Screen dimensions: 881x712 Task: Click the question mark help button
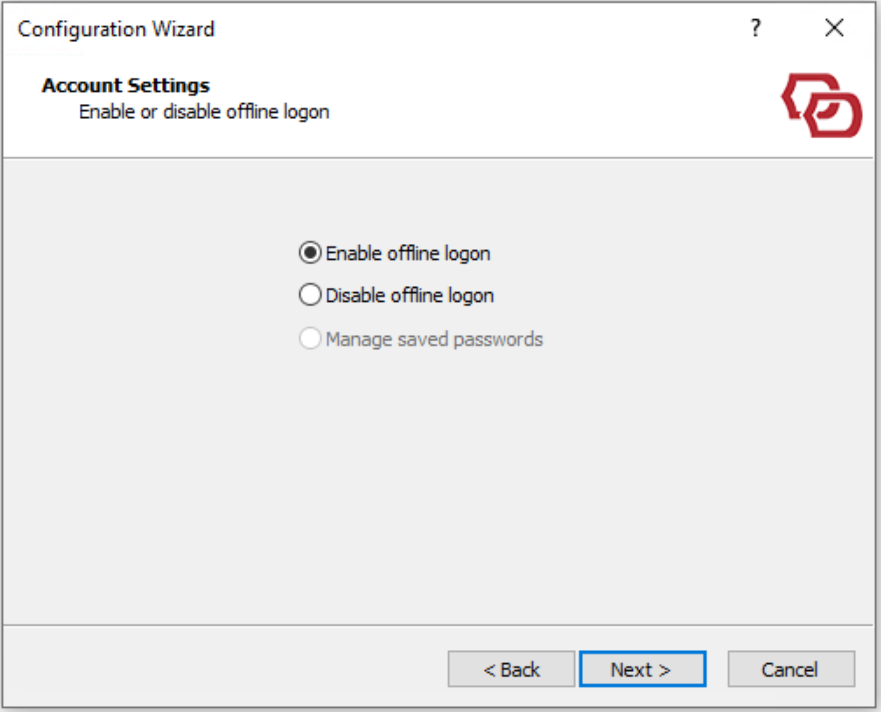click(x=756, y=29)
